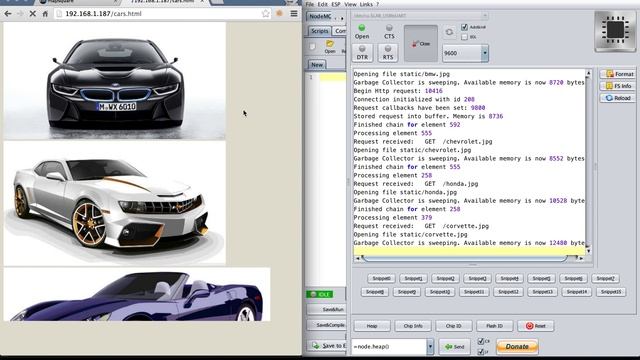This screenshot has height=360, width=640.
Task: Uncheck the Autoscroll checkbox
Action: 464,27
